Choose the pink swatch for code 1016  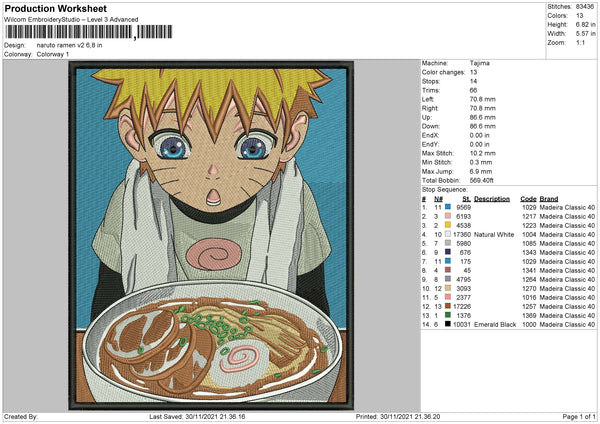(x=448, y=297)
